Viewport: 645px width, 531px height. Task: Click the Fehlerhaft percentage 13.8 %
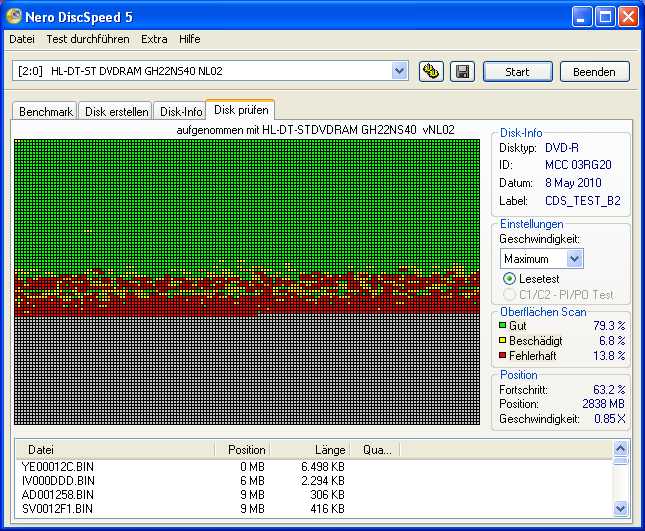(609, 355)
